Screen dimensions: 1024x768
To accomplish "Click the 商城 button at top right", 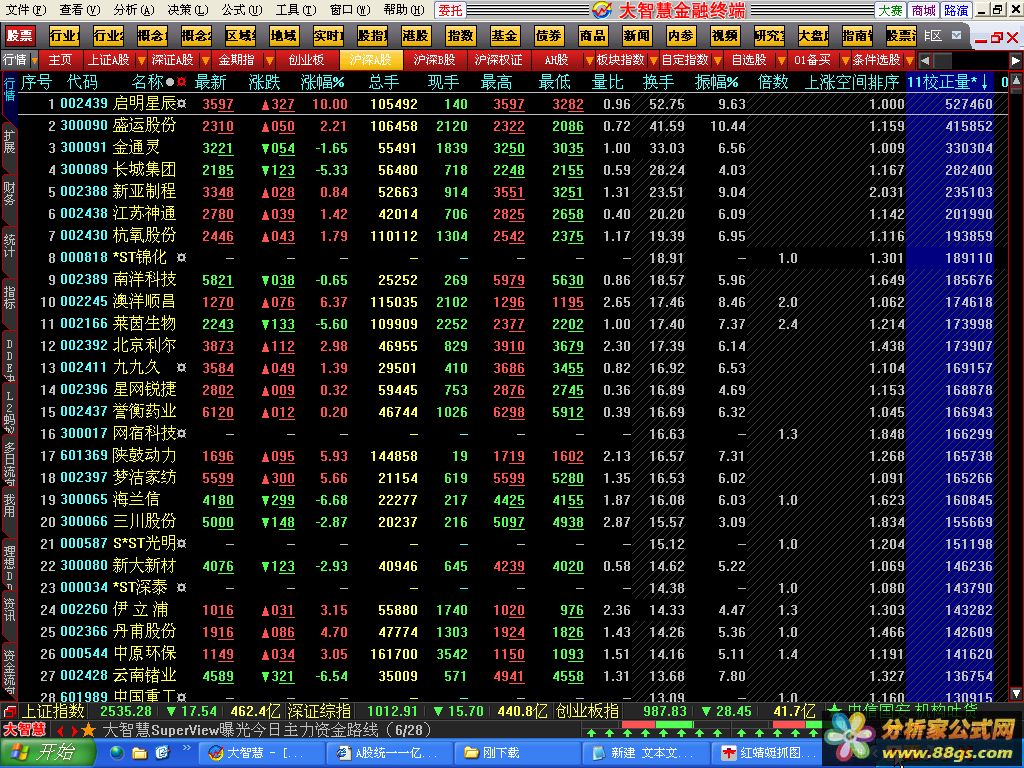I will pyautogui.click(x=923, y=10).
